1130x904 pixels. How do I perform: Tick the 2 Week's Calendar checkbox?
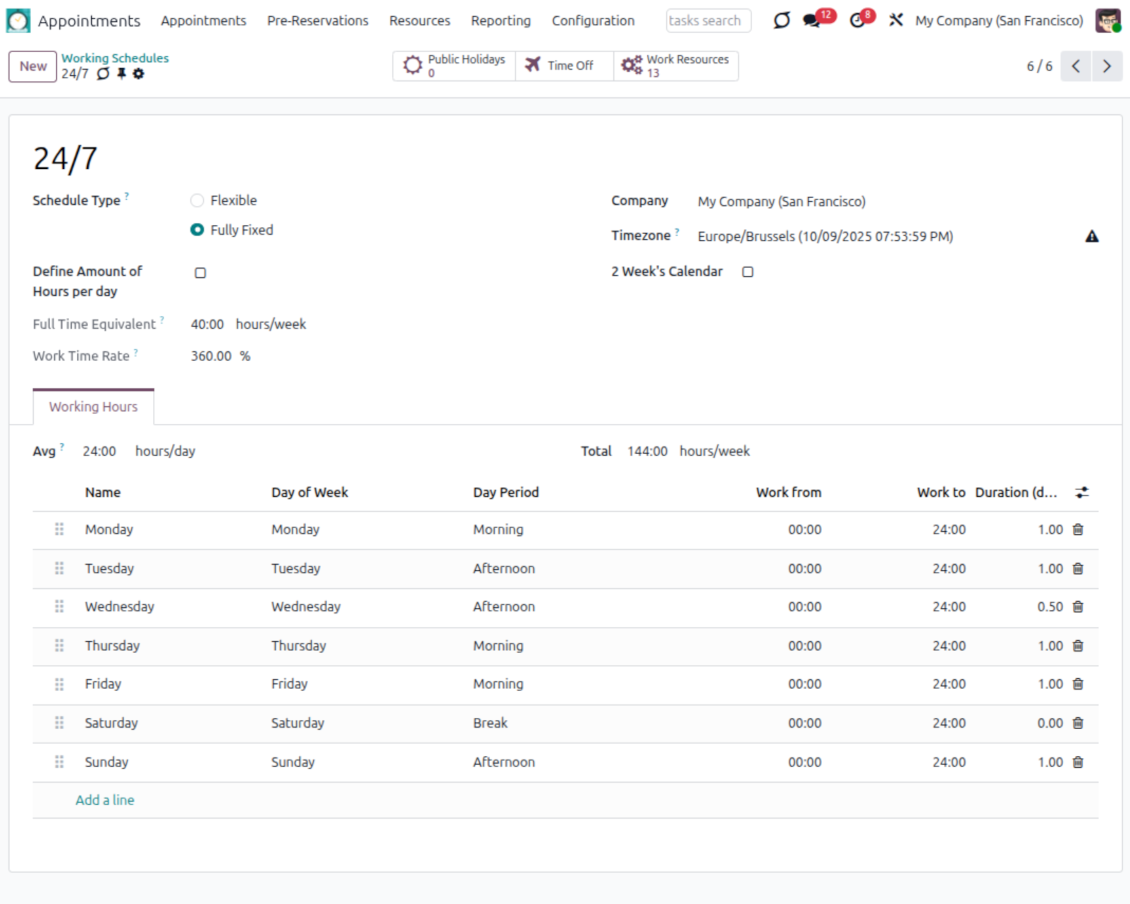[x=747, y=272]
